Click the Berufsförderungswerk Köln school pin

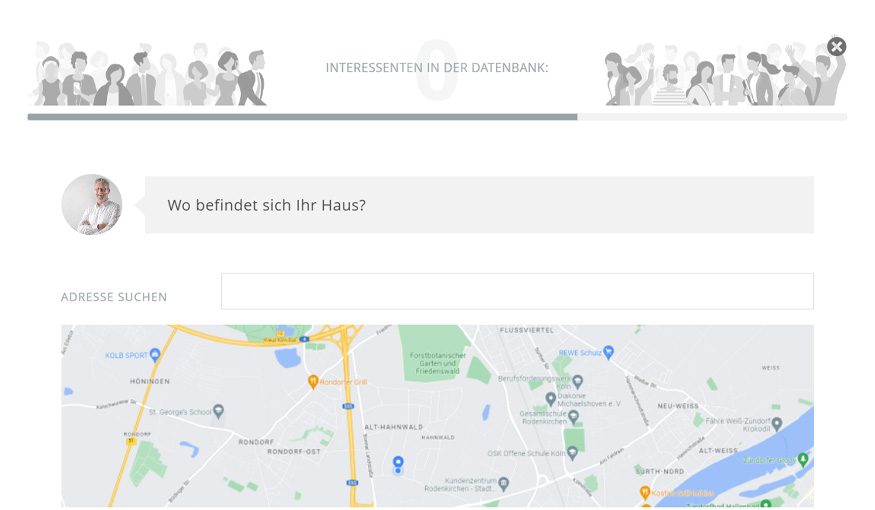click(x=578, y=382)
